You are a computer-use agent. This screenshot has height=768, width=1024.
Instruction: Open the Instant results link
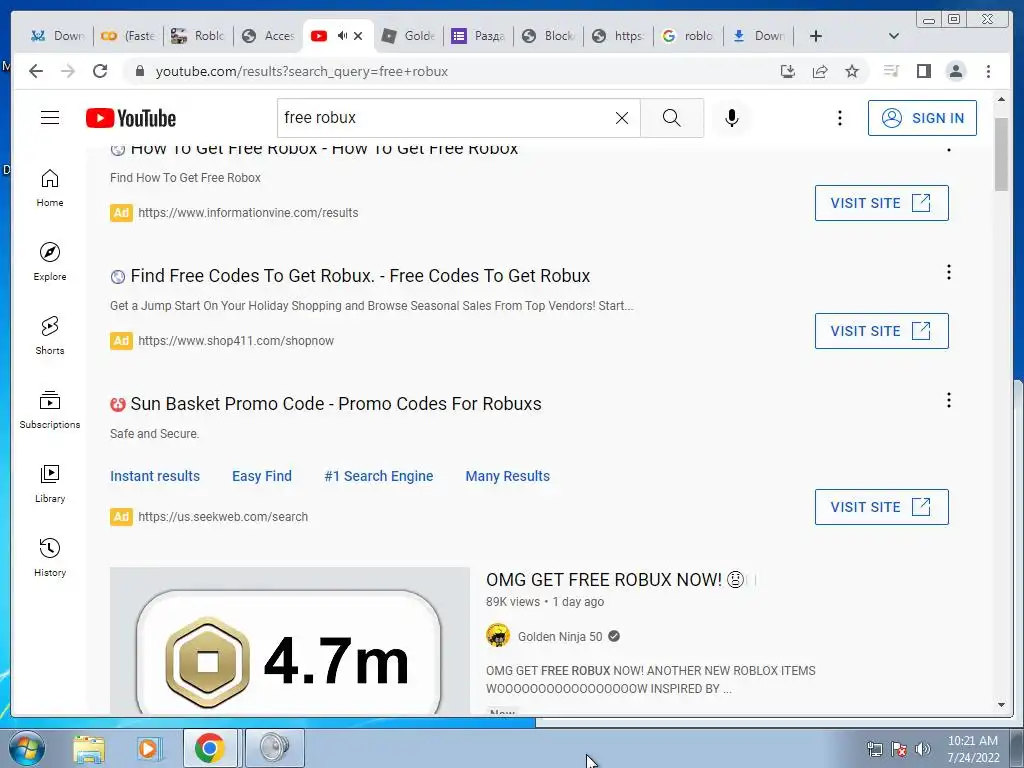[x=155, y=476]
